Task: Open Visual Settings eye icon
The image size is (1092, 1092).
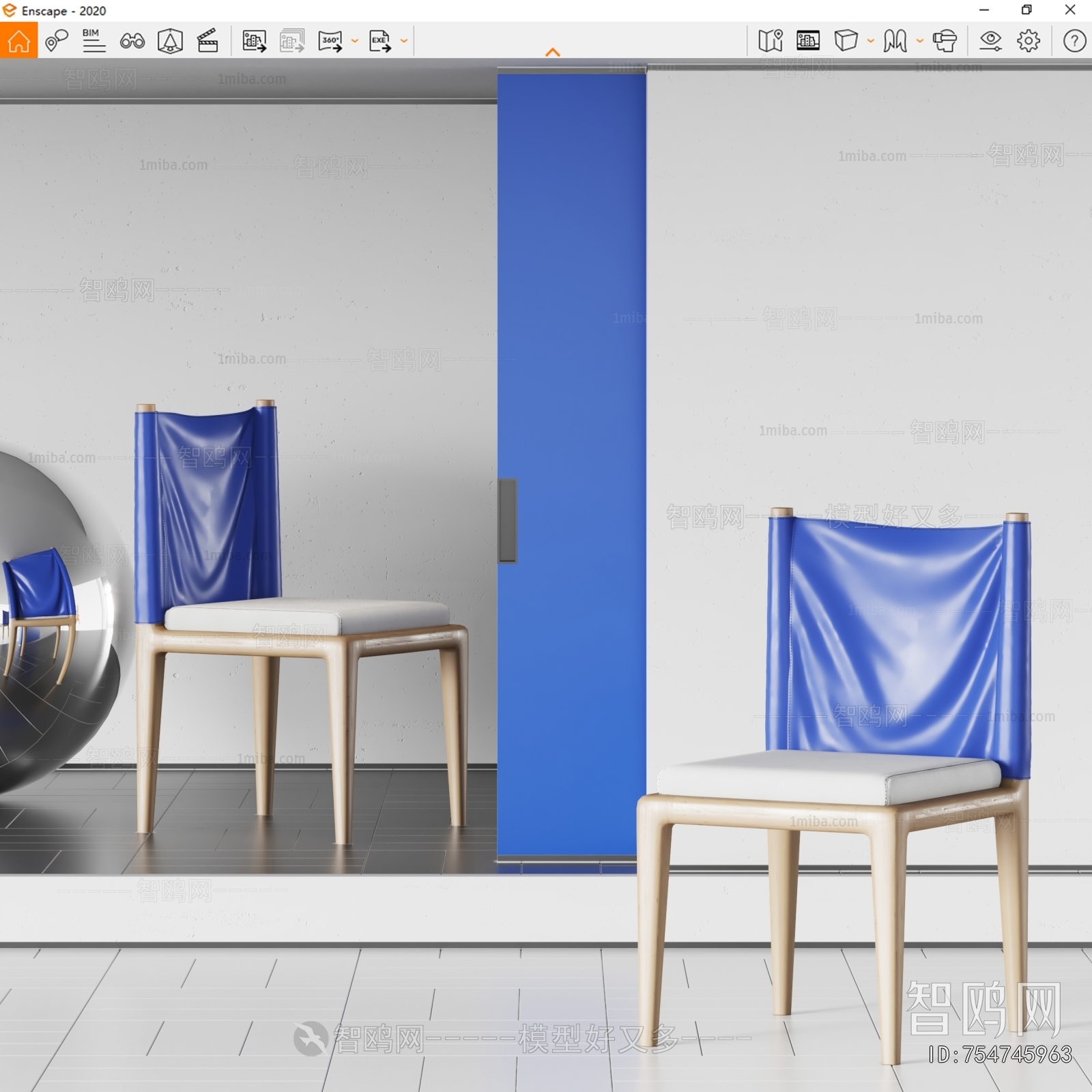Action: click(990, 41)
